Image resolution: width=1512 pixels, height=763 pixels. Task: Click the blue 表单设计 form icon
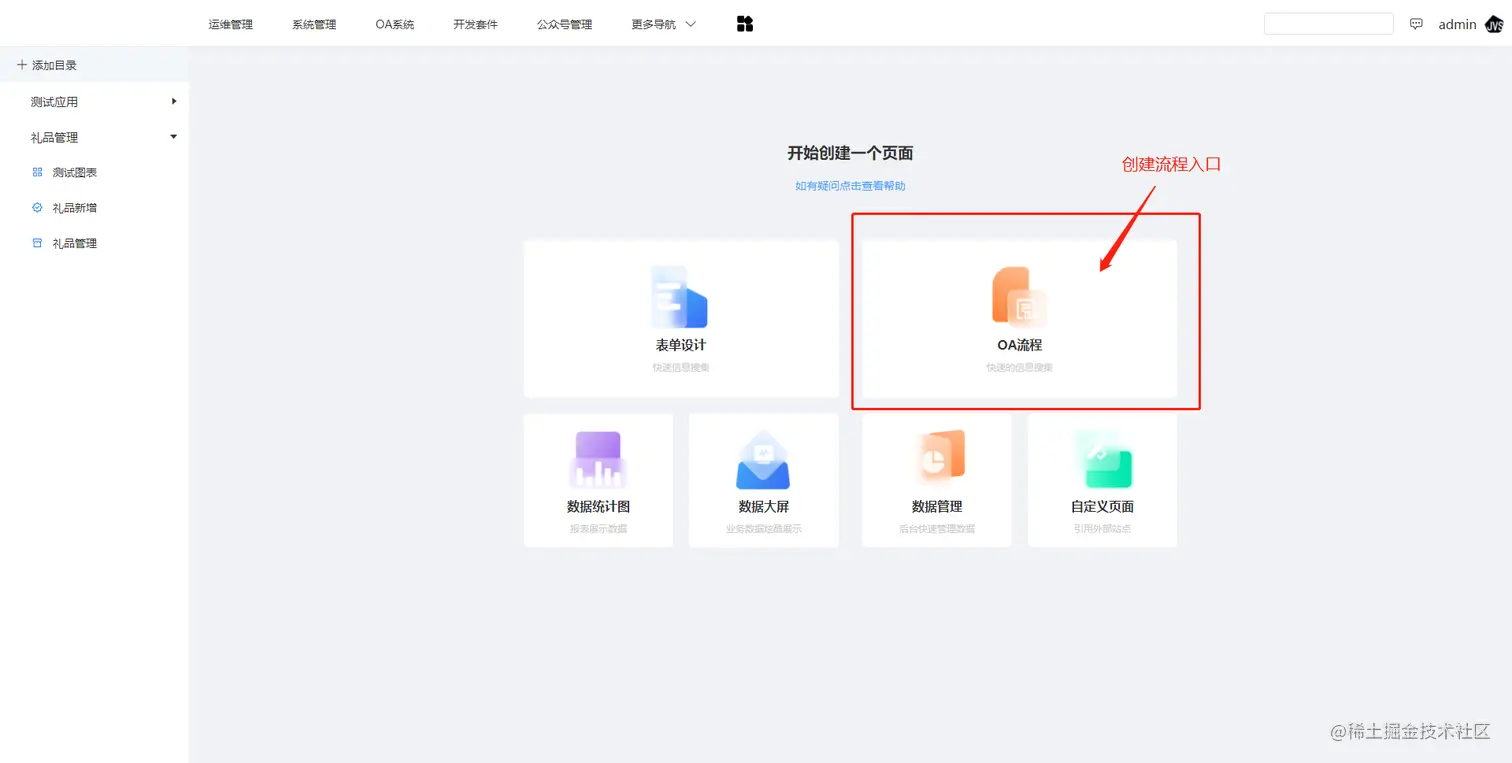click(680, 297)
